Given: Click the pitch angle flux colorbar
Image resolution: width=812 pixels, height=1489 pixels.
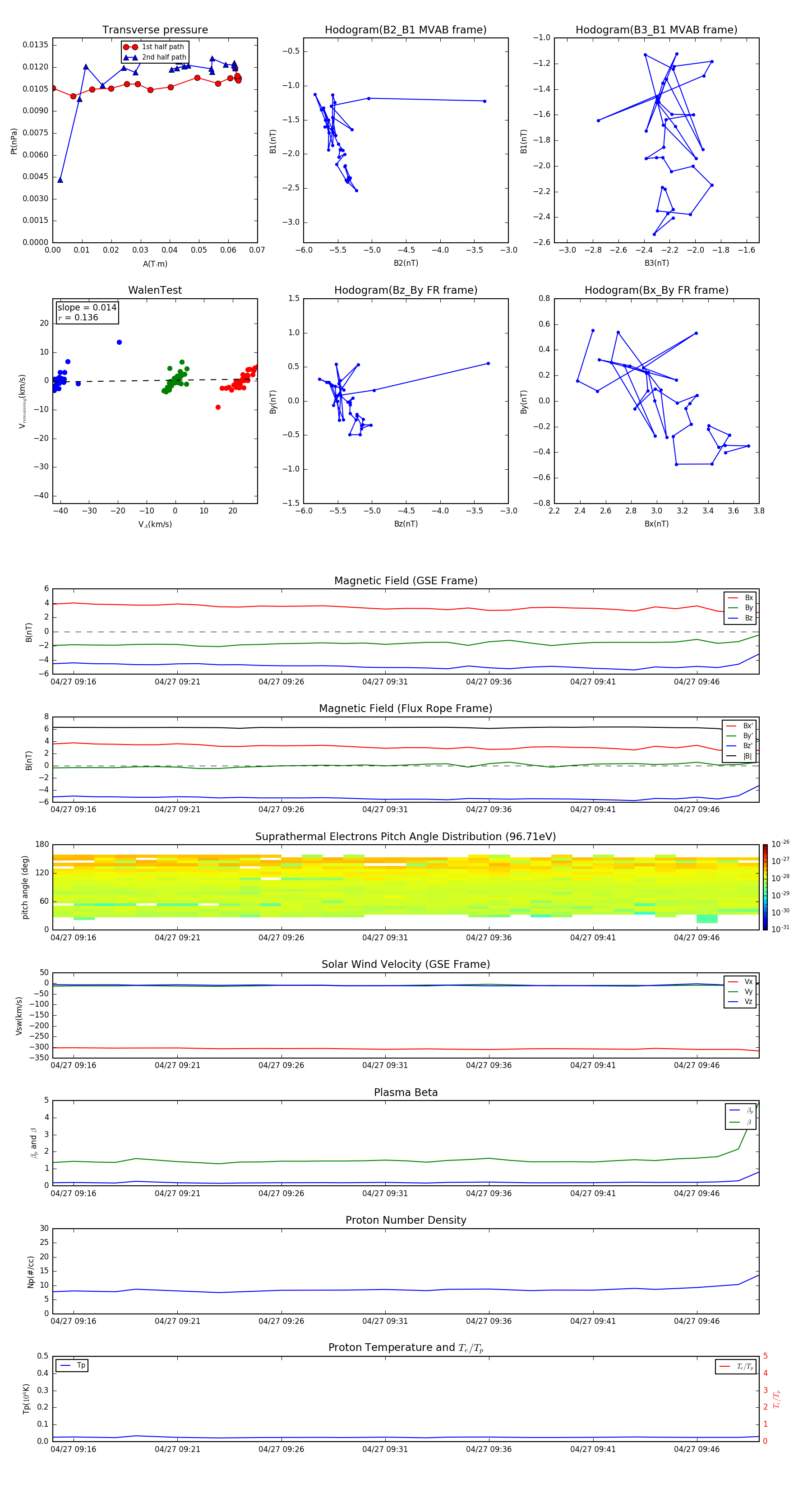Looking at the screenshot, I should point(765,887).
